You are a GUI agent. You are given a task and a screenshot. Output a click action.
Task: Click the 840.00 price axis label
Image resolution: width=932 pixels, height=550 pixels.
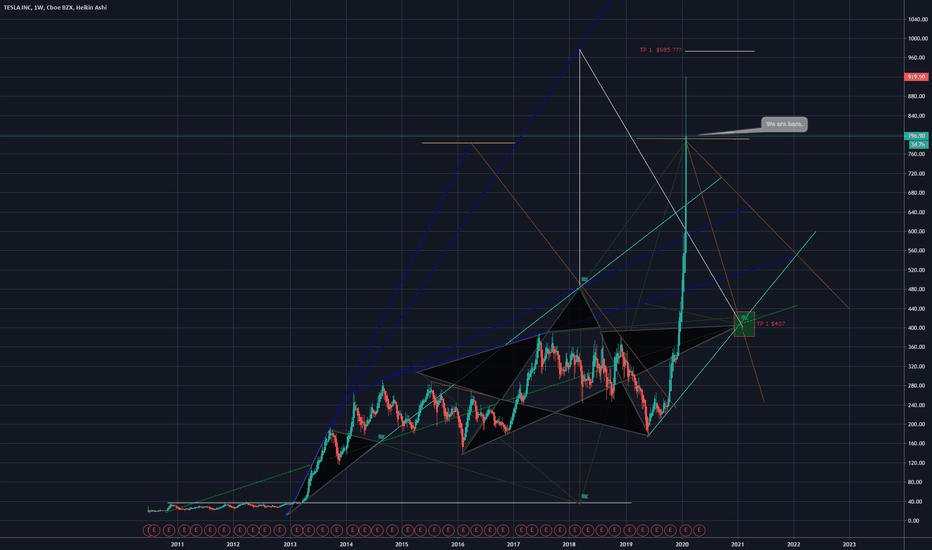point(917,116)
